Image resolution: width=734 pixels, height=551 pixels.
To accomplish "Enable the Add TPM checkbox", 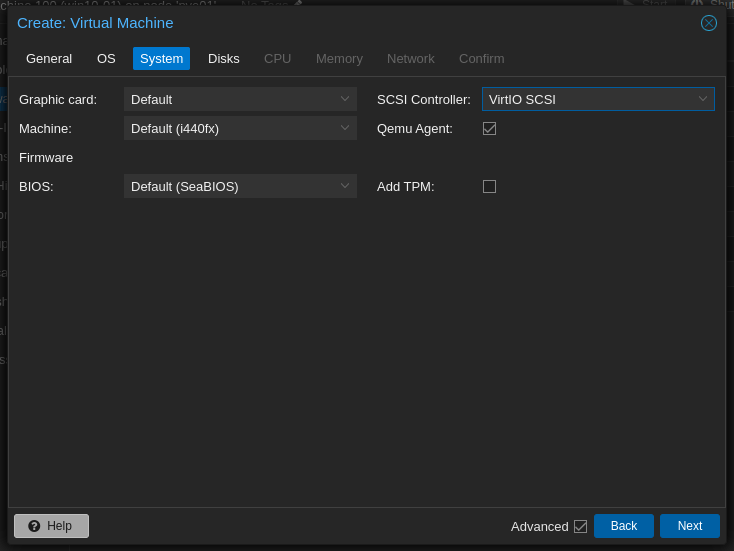I will tap(489, 186).
